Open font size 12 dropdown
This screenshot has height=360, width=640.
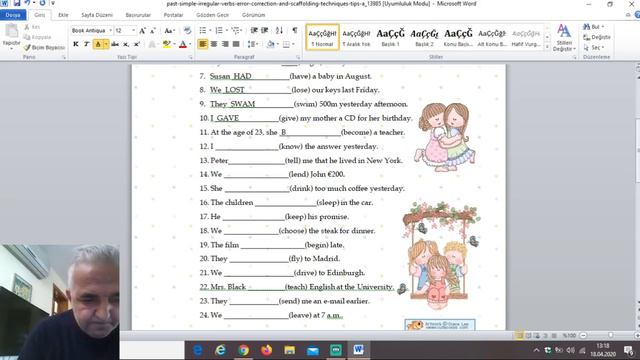[x=133, y=31]
